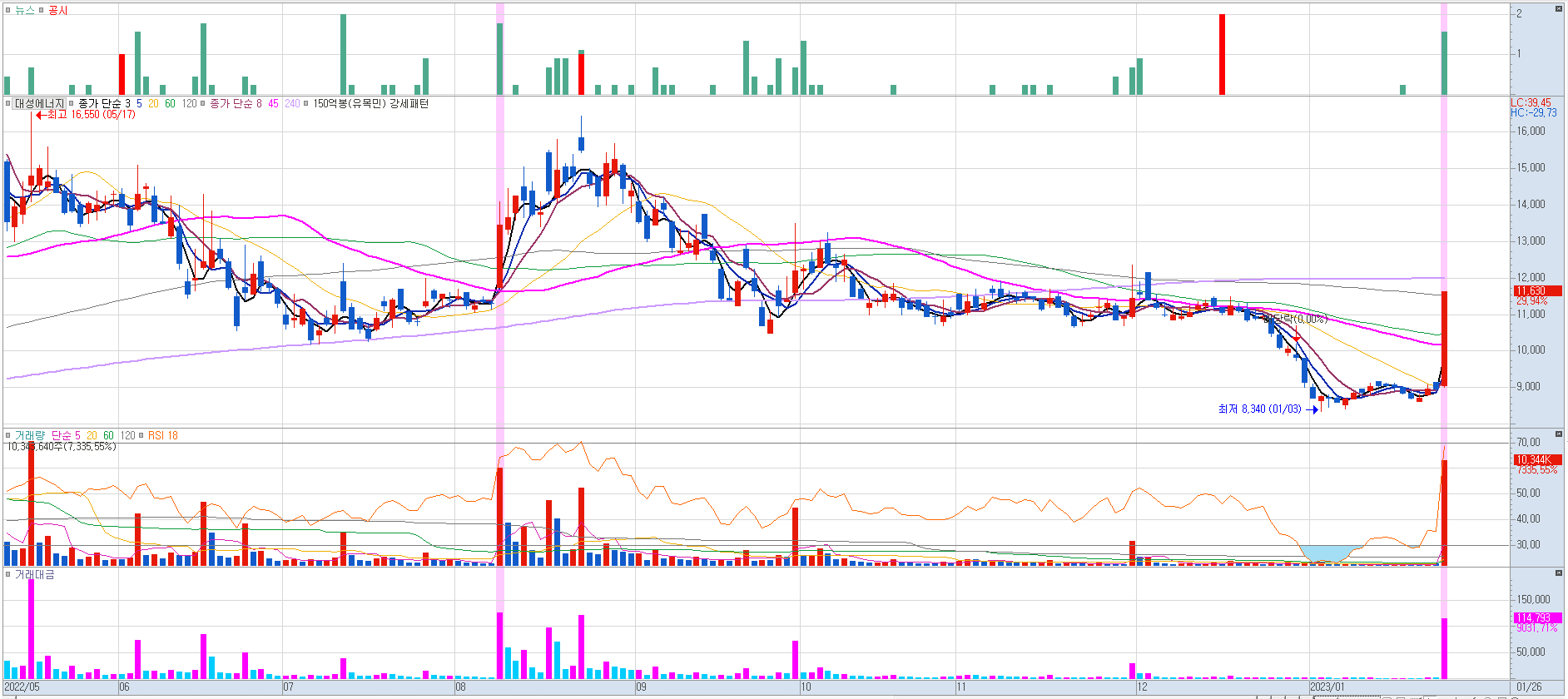This screenshot has width=1568, height=699.
Task: Select the volume pane's yellow 20 average label
Action: point(92,435)
